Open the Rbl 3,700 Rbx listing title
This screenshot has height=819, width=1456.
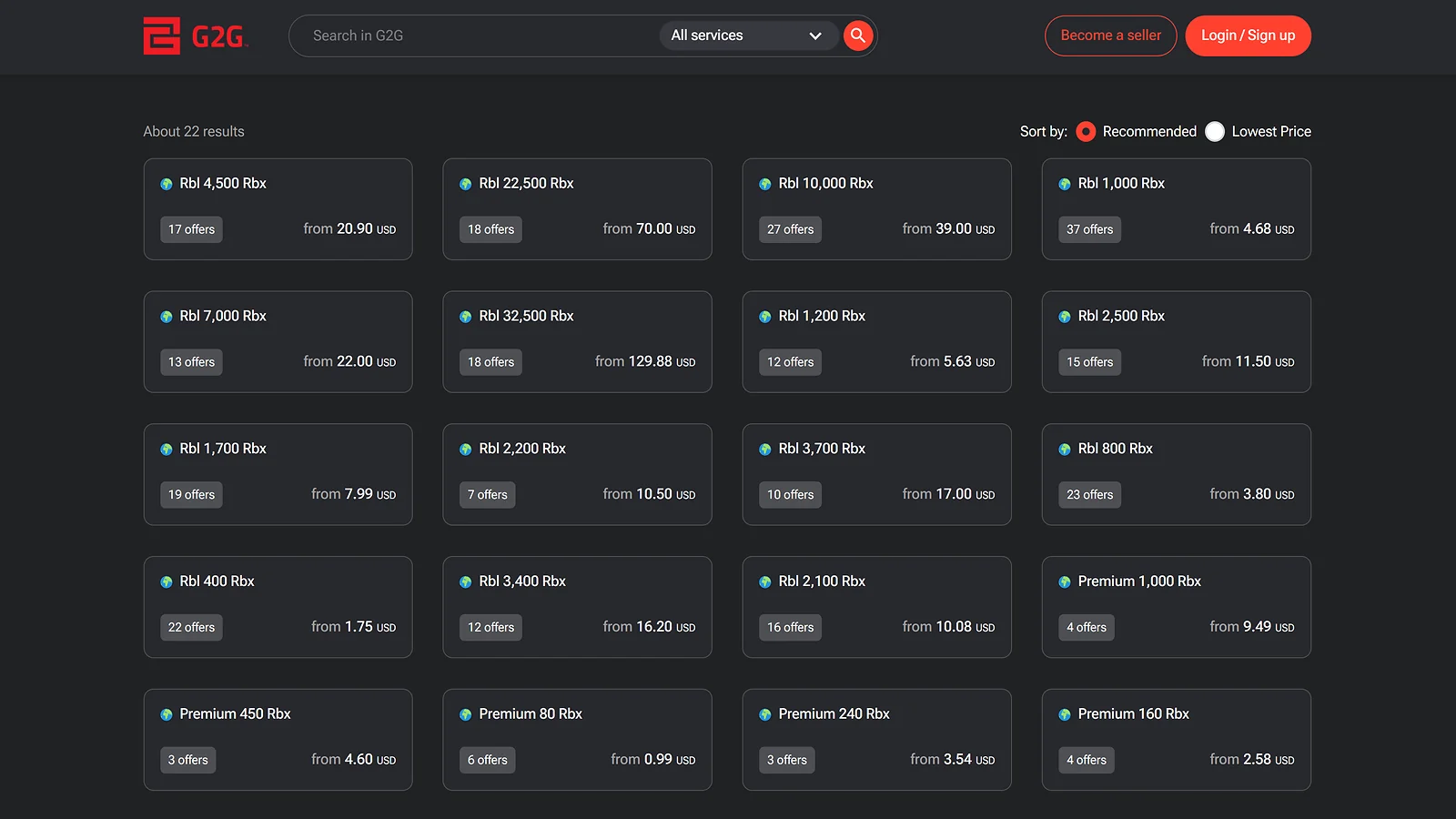(822, 448)
